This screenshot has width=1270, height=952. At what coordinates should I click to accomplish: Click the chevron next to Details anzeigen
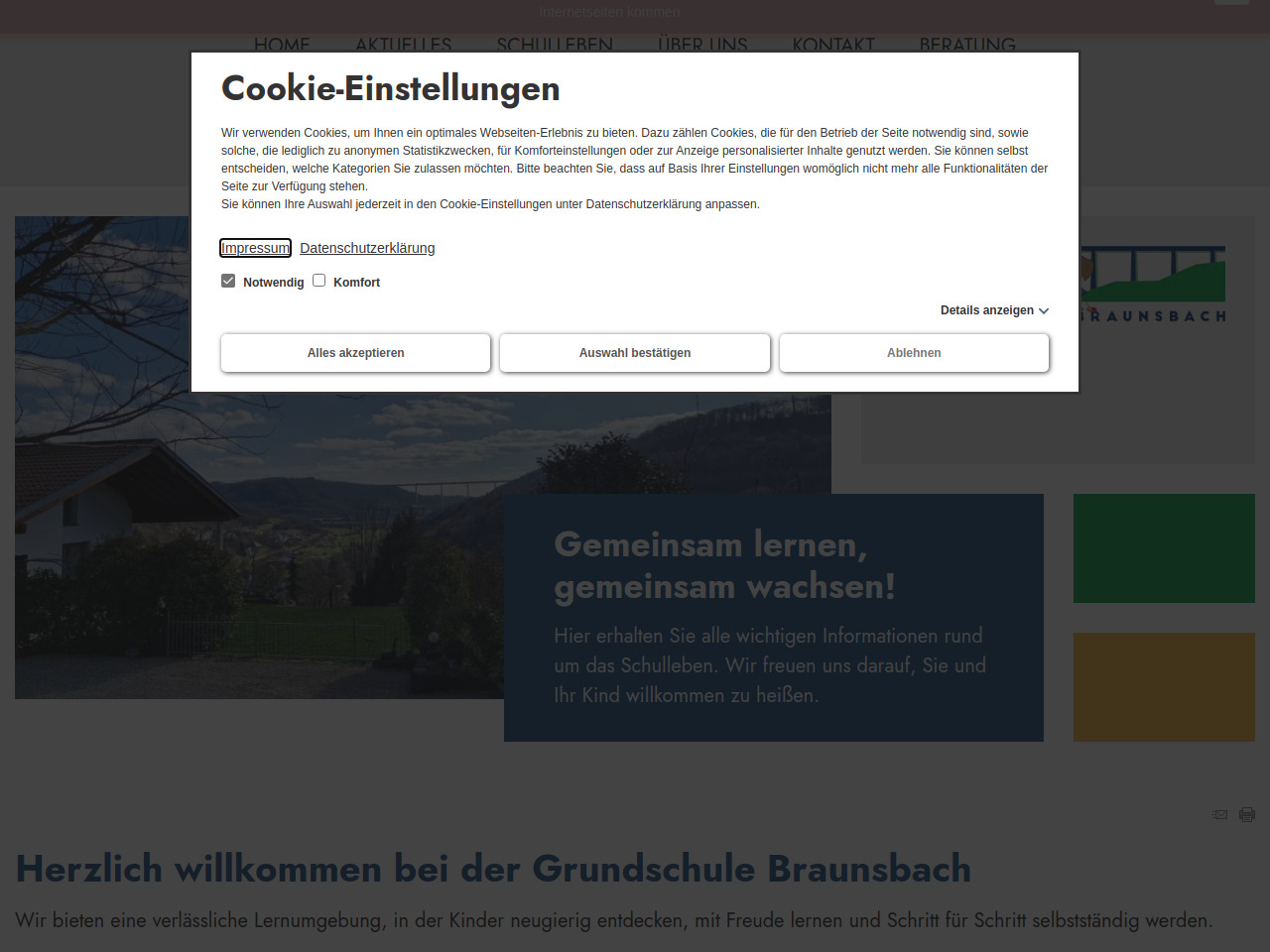[1044, 311]
